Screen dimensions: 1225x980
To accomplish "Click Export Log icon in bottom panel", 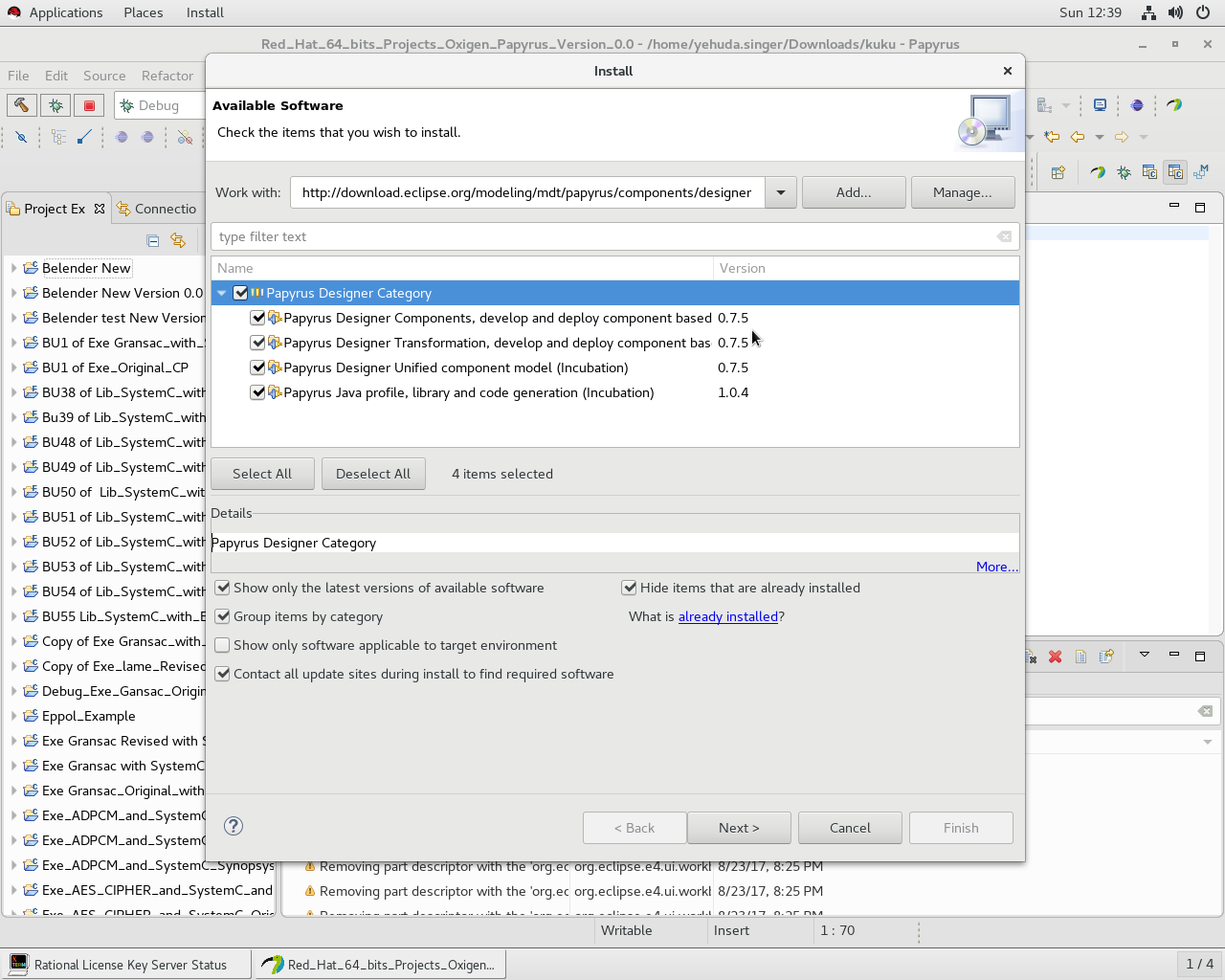I will tap(1106, 657).
